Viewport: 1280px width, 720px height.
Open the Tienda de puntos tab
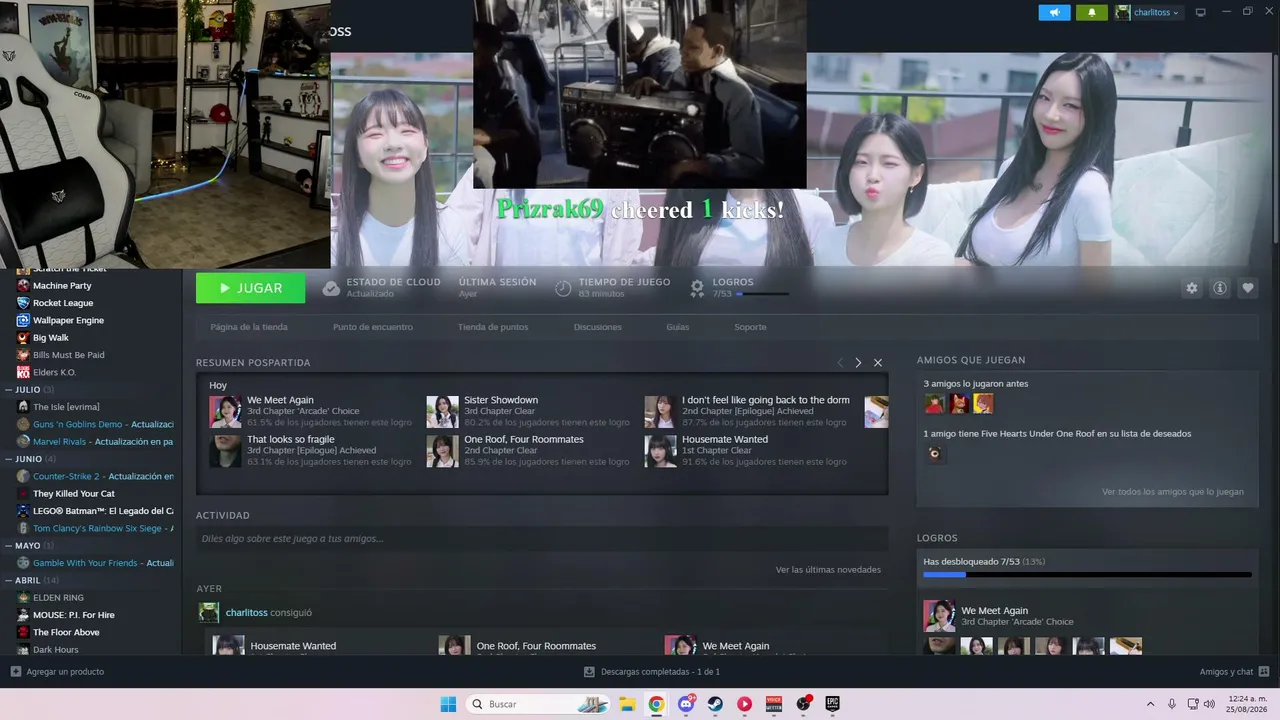[x=493, y=327]
